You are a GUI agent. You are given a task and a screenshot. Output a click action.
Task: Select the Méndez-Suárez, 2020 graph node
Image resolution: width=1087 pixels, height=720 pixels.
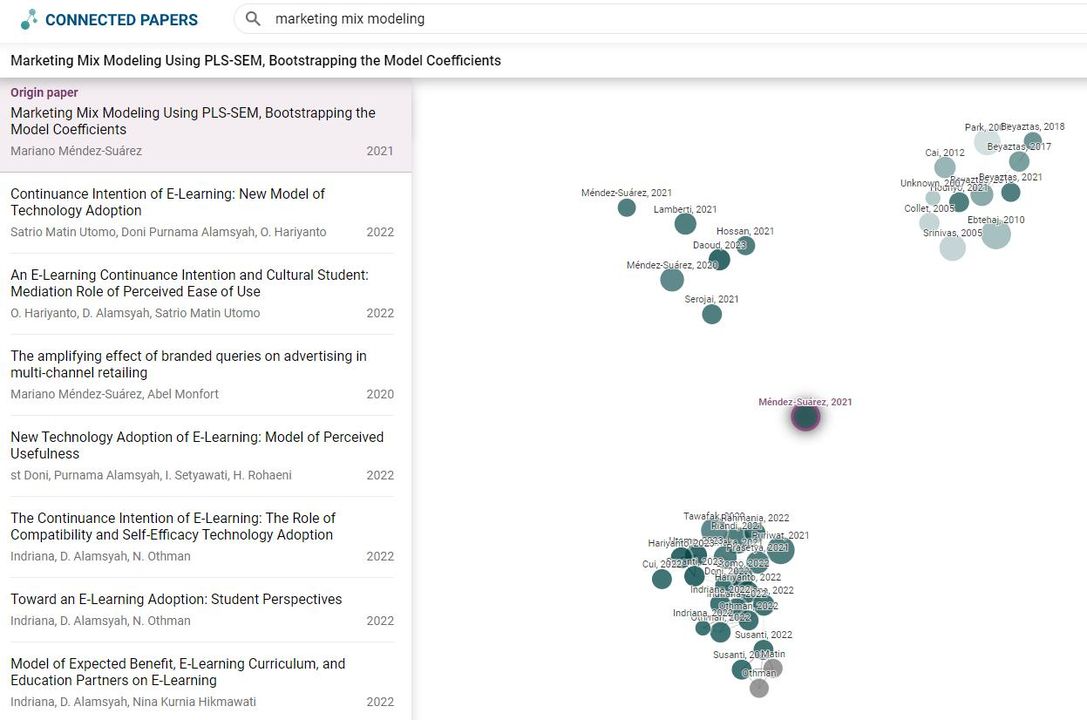point(672,280)
